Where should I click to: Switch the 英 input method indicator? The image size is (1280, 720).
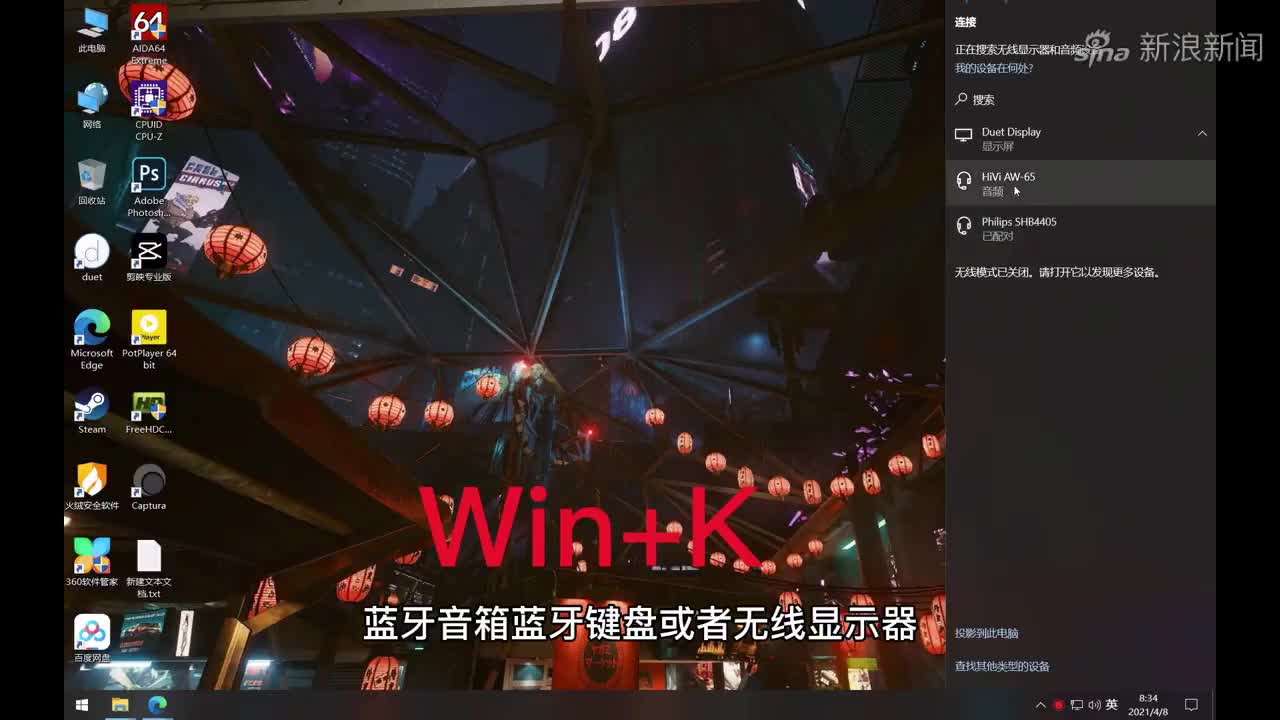[x=1112, y=705]
